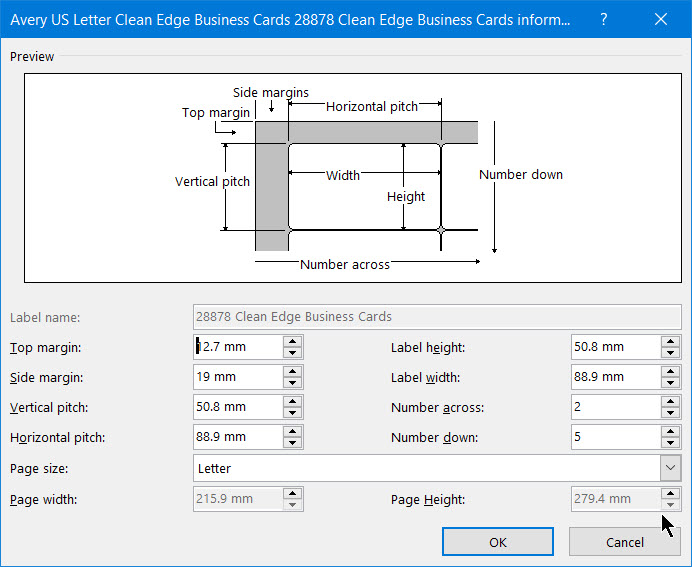Decrease the Number down value
This screenshot has height=567, width=692.
point(670,442)
